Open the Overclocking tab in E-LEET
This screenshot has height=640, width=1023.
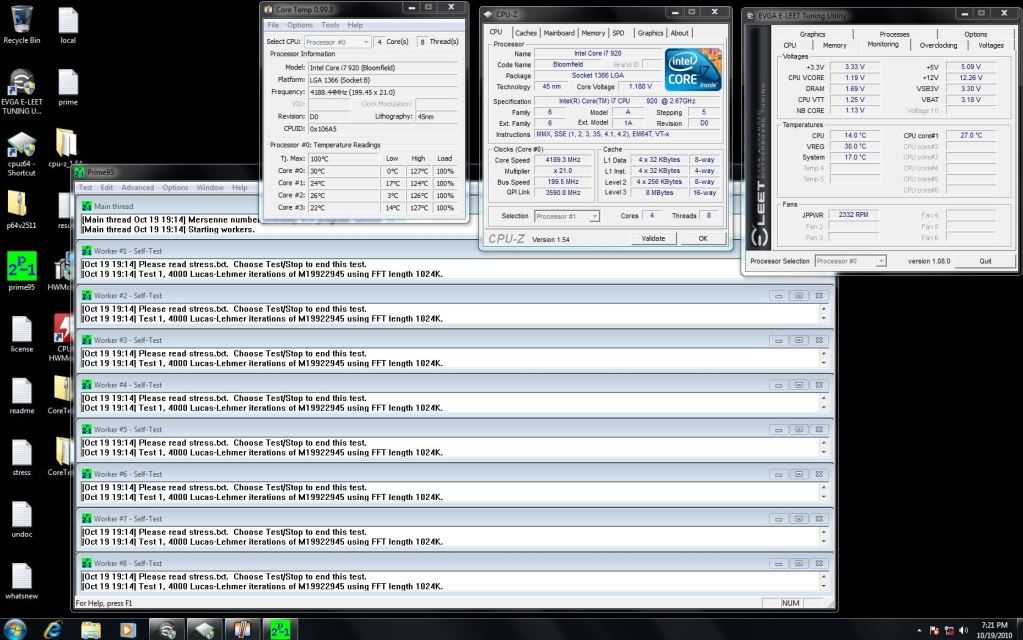coord(938,45)
